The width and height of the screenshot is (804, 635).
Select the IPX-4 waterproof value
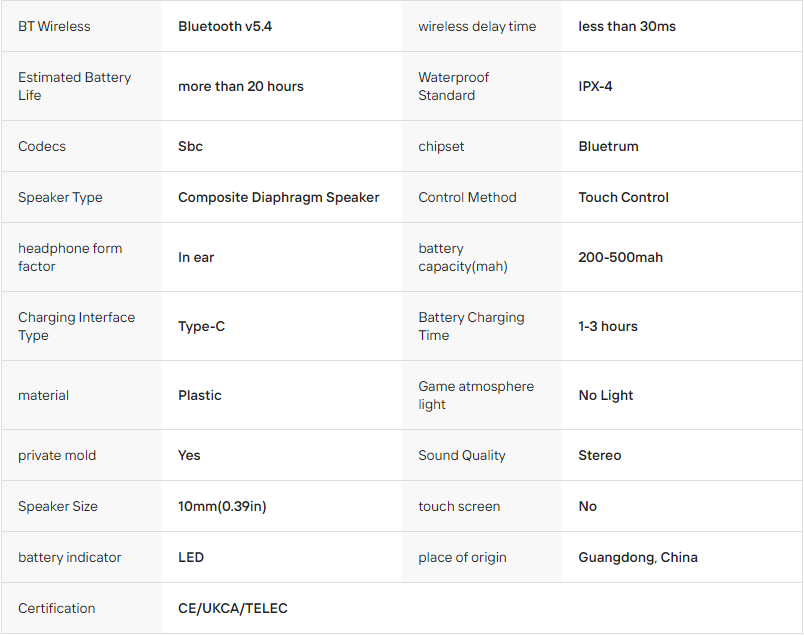595,86
